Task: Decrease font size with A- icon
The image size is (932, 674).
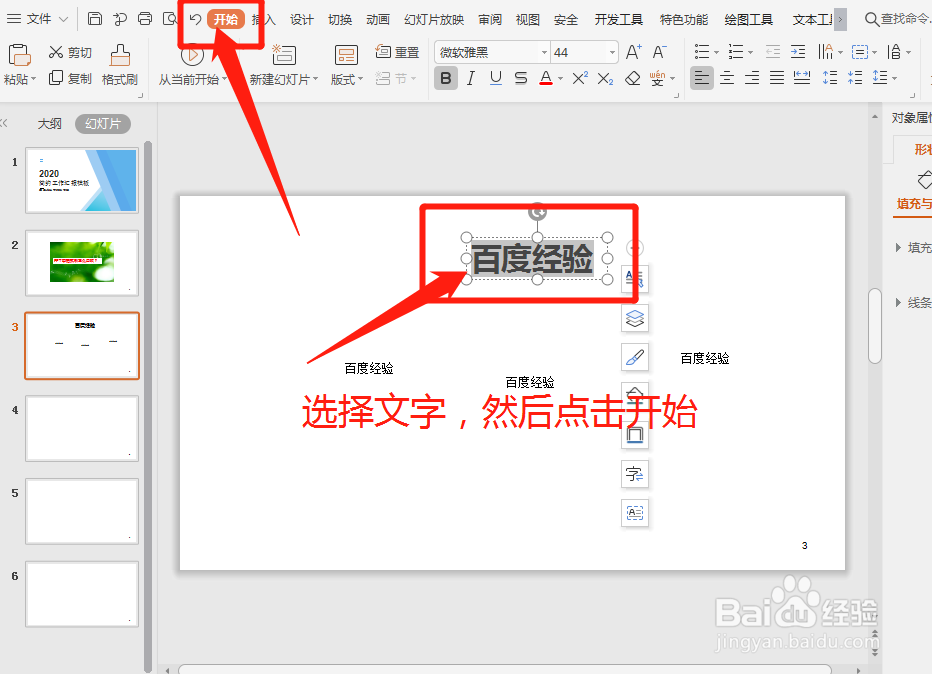Action: point(659,52)
